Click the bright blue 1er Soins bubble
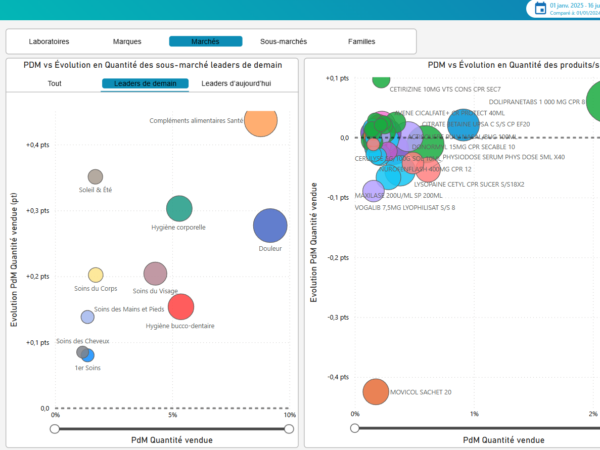The image size is (600, 450). (x=90, y=357)
